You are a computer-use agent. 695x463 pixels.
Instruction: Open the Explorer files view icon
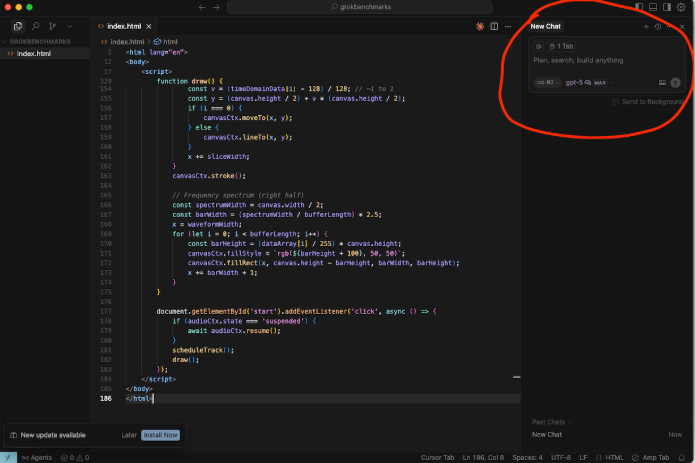coord(18,26)
